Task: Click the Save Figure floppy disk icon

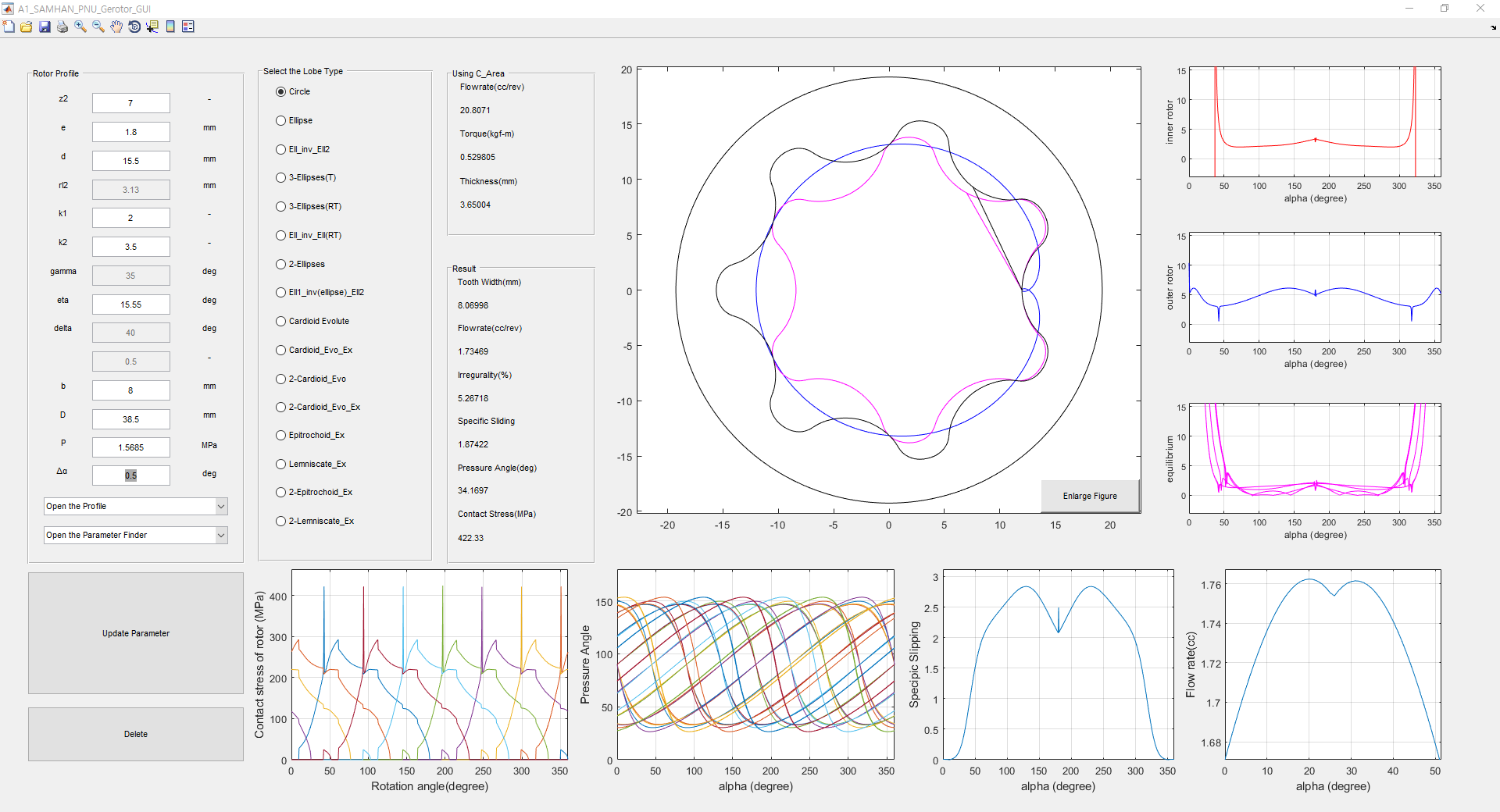Action: point(45,27)
